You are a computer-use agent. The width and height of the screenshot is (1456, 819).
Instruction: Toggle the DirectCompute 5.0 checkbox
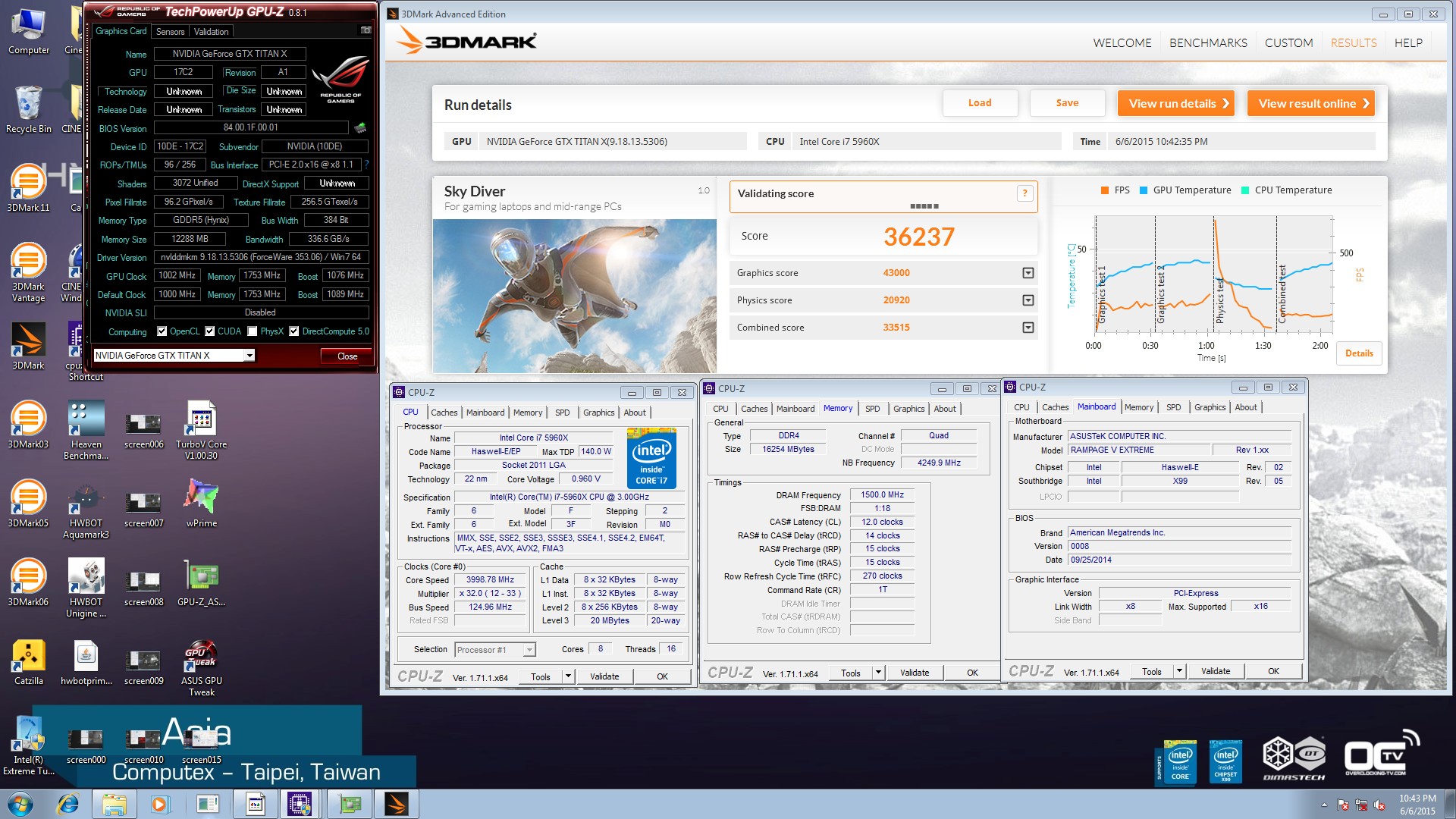[294, 331]
